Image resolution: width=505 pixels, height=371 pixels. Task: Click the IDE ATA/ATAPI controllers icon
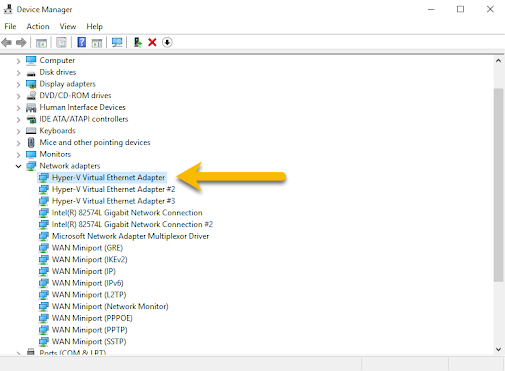(x=31, y=119)
